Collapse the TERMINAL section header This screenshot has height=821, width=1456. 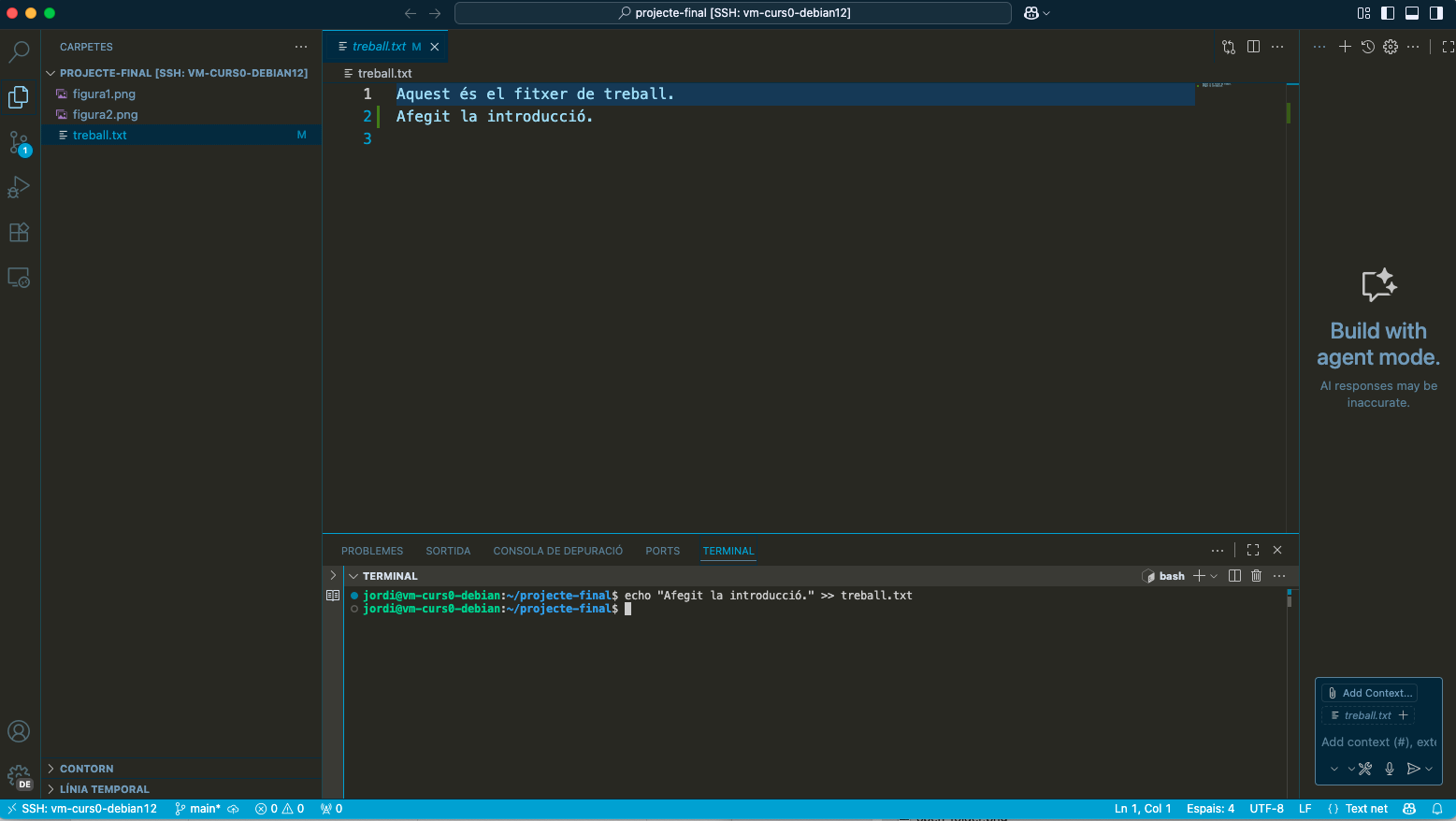(x=383, y=576)
